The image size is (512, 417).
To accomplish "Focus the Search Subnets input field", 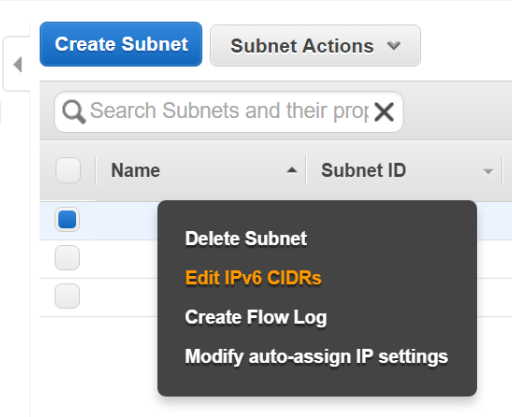I will [229, 112].
